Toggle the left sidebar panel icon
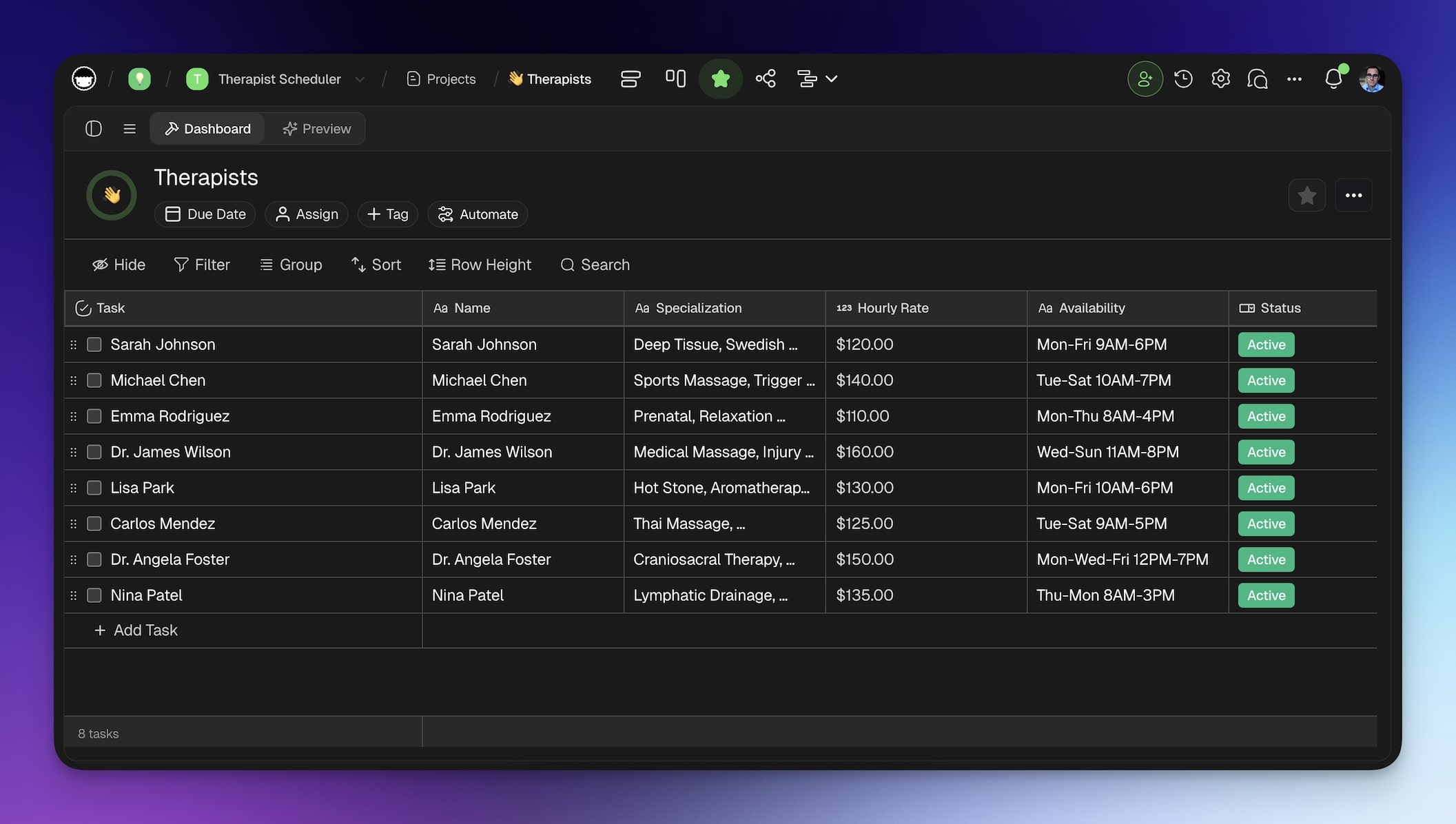 94,129
